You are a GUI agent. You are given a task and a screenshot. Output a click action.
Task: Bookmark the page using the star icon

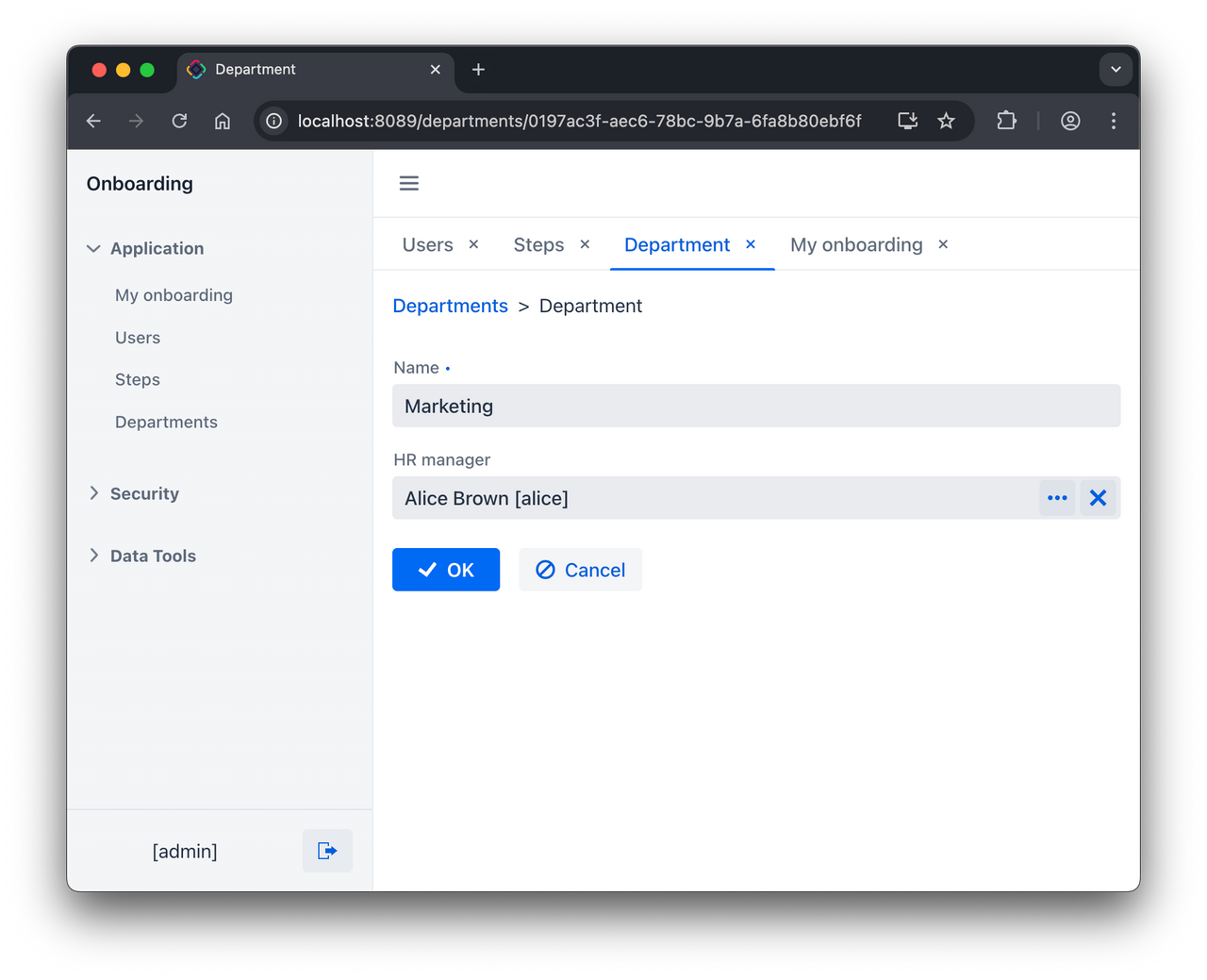[x=946, y=121]
